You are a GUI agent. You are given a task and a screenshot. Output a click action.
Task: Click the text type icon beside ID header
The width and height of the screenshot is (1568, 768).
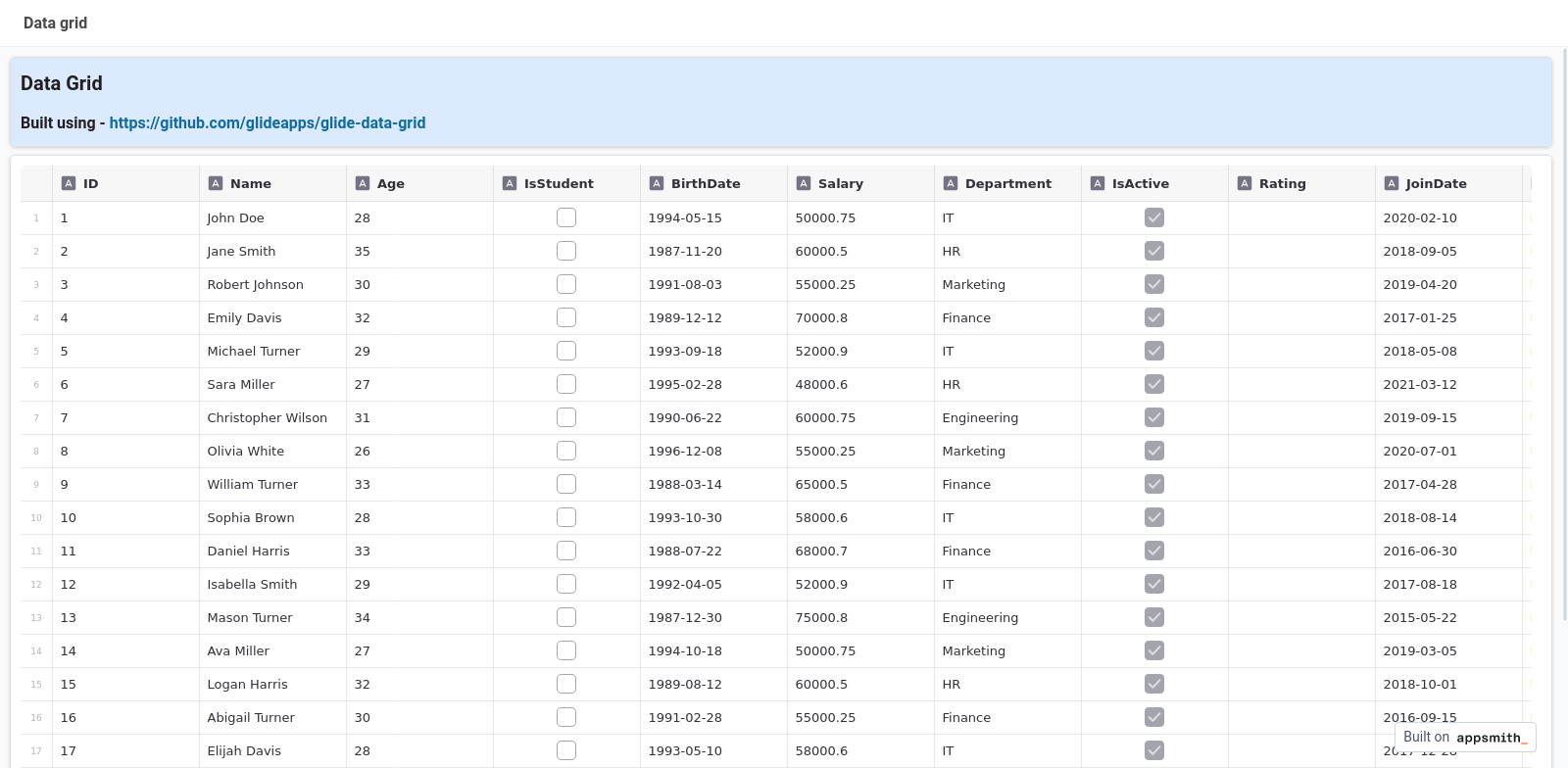click(69, 183)
